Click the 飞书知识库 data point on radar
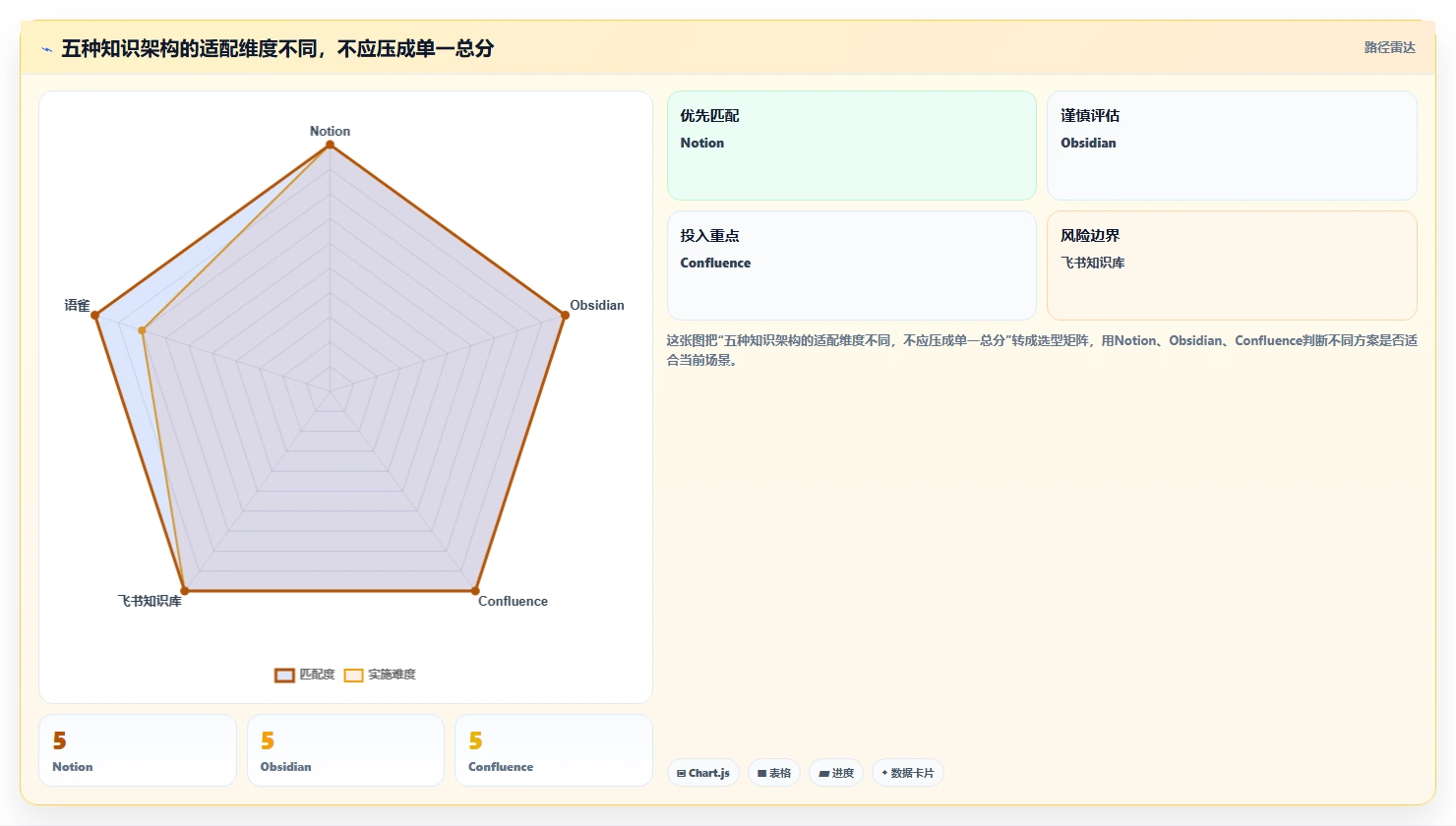1456x826 pixels. [x=184, y=591]
